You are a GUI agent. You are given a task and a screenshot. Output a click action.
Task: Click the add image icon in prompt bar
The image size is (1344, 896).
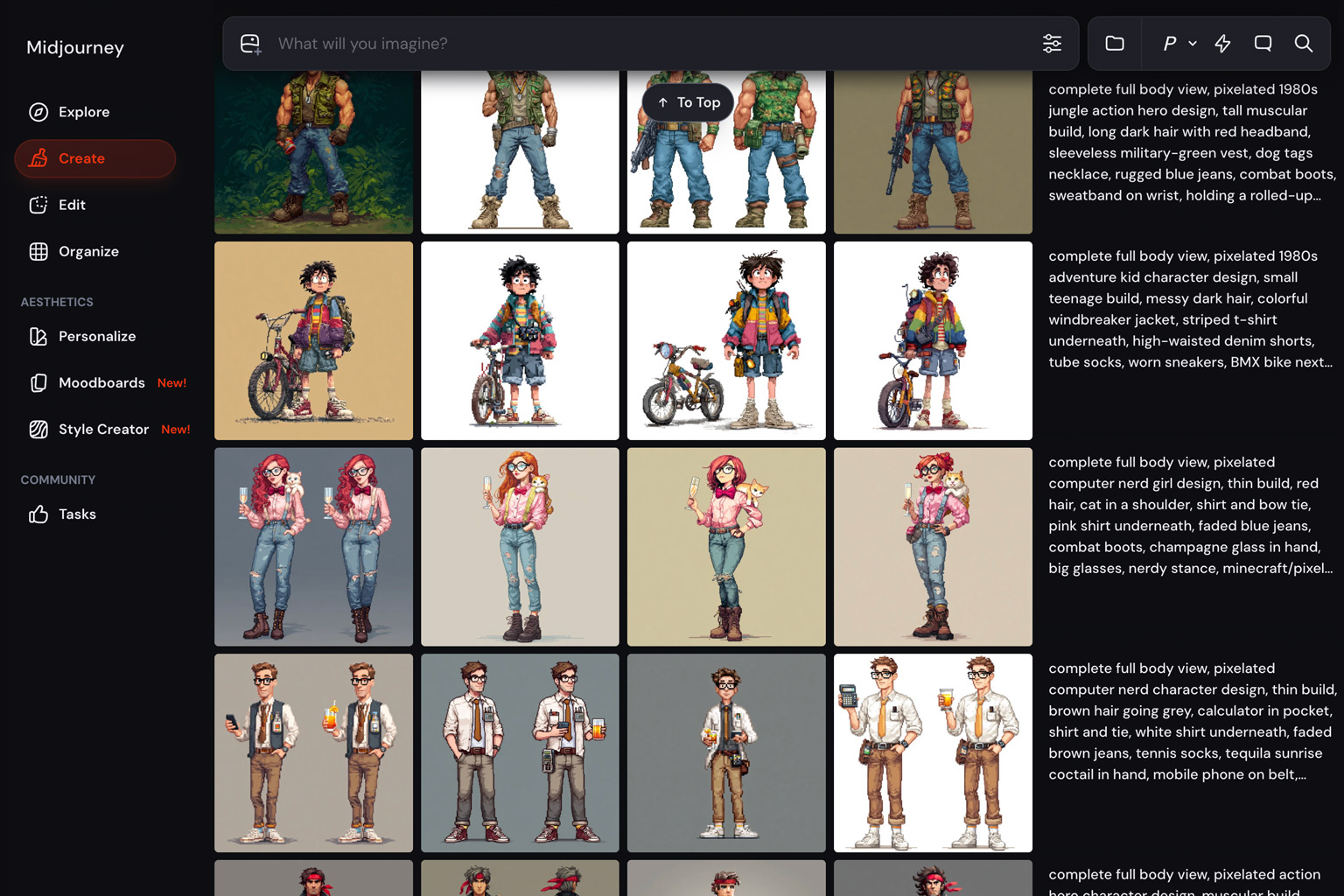250,44
